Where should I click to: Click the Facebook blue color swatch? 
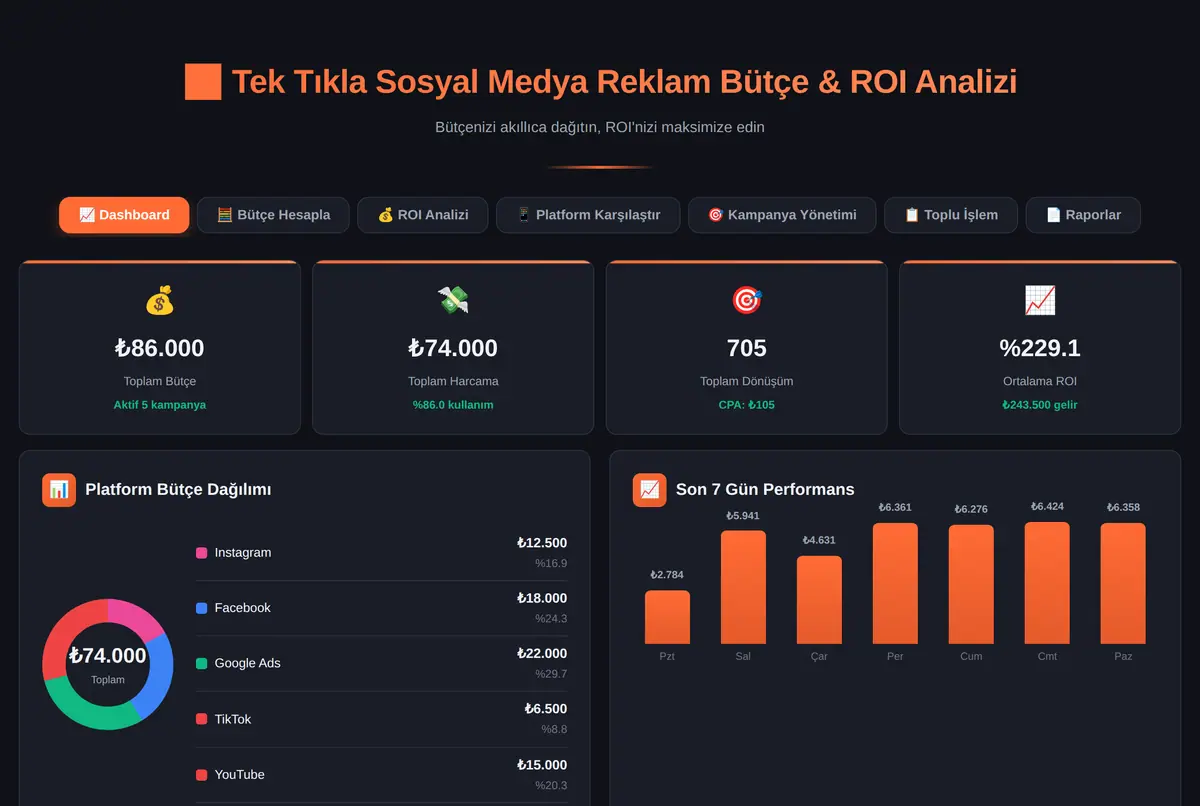pyautogui.click(x=202, y=608)
